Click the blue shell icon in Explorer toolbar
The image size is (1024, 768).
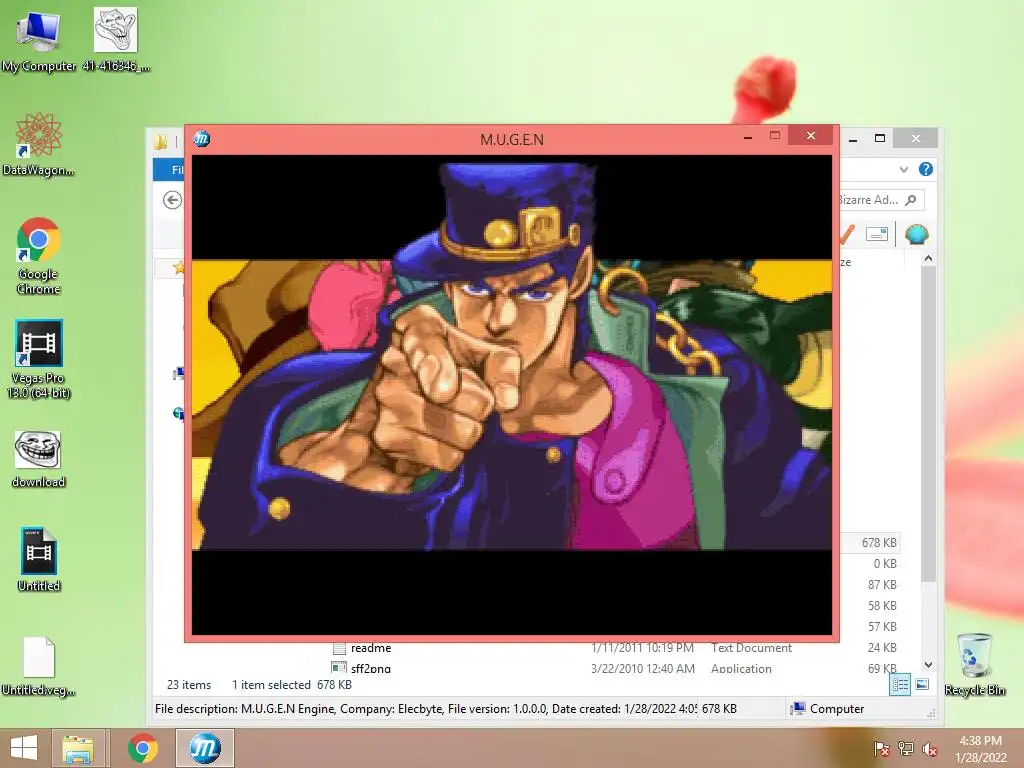(x=917, y=234)
